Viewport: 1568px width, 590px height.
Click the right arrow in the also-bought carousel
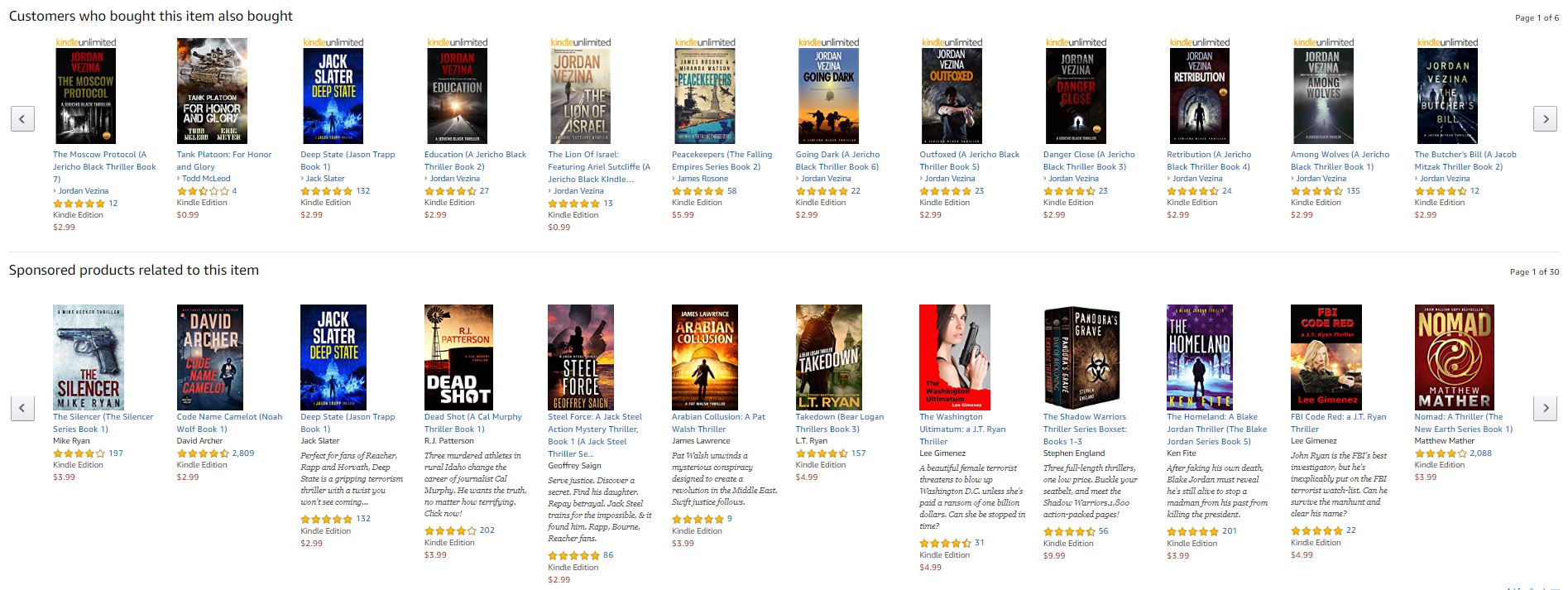click(1545, 118)
